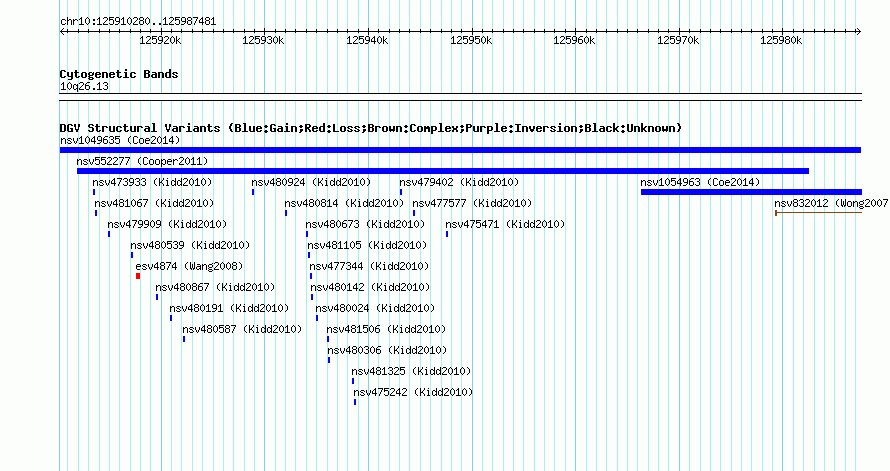Open nsv480924 (Kidd2010) variant label
Image resolution: width=890 pixels, height=471 pixels.
click(x=311, y=182)
